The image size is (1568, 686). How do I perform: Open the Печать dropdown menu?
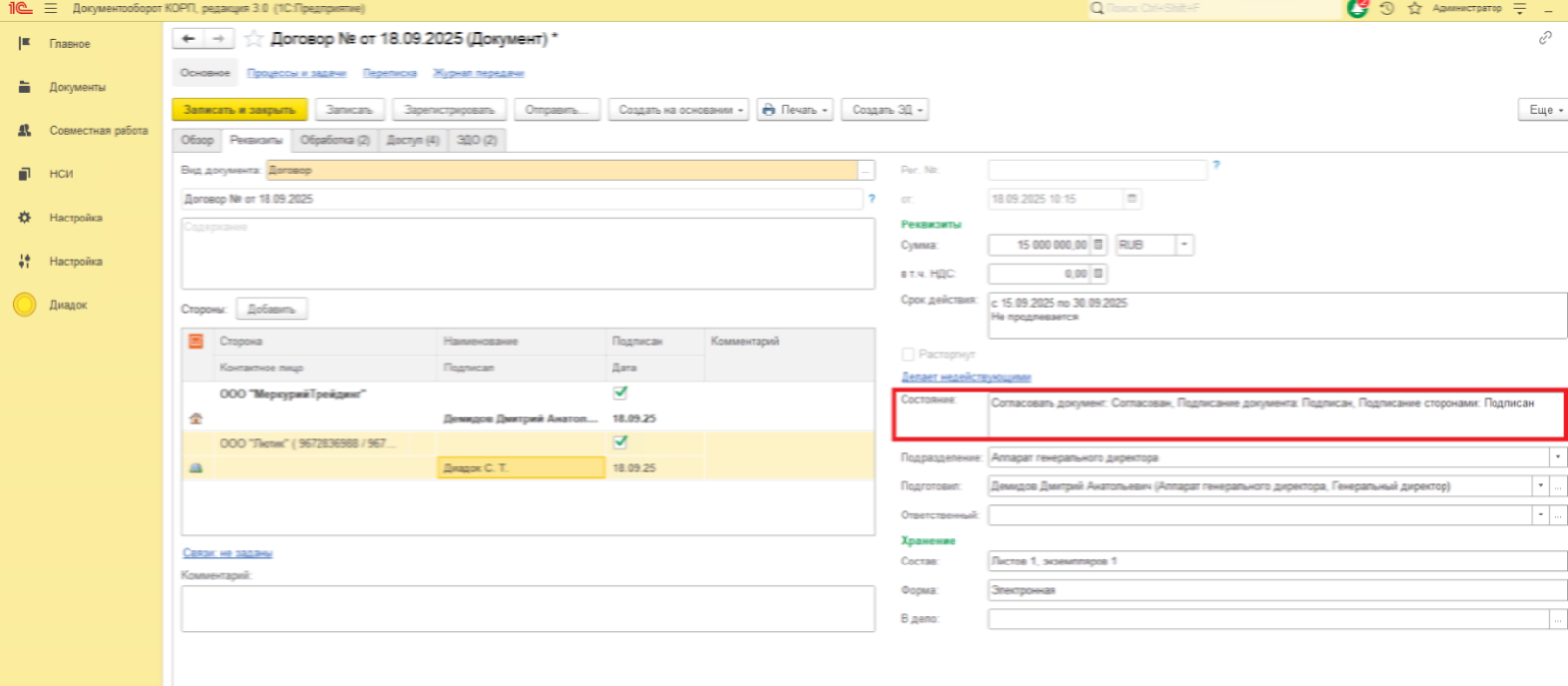(796, 110)
